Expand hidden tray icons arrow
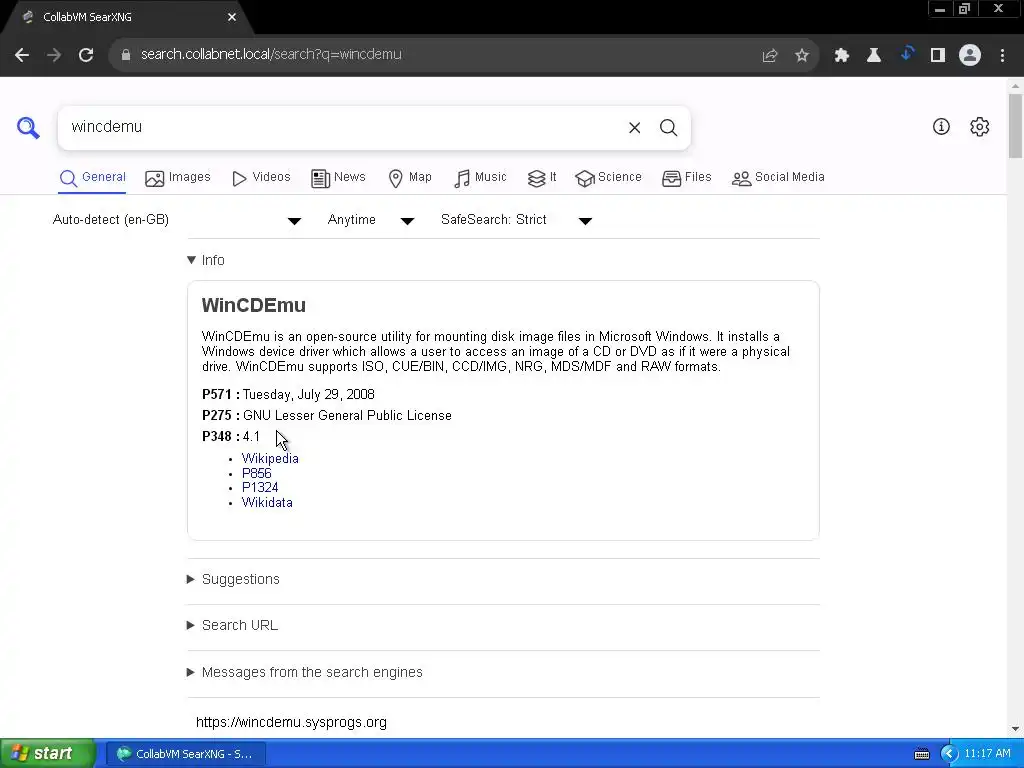Screen dimensions: 1024x768 949,754
